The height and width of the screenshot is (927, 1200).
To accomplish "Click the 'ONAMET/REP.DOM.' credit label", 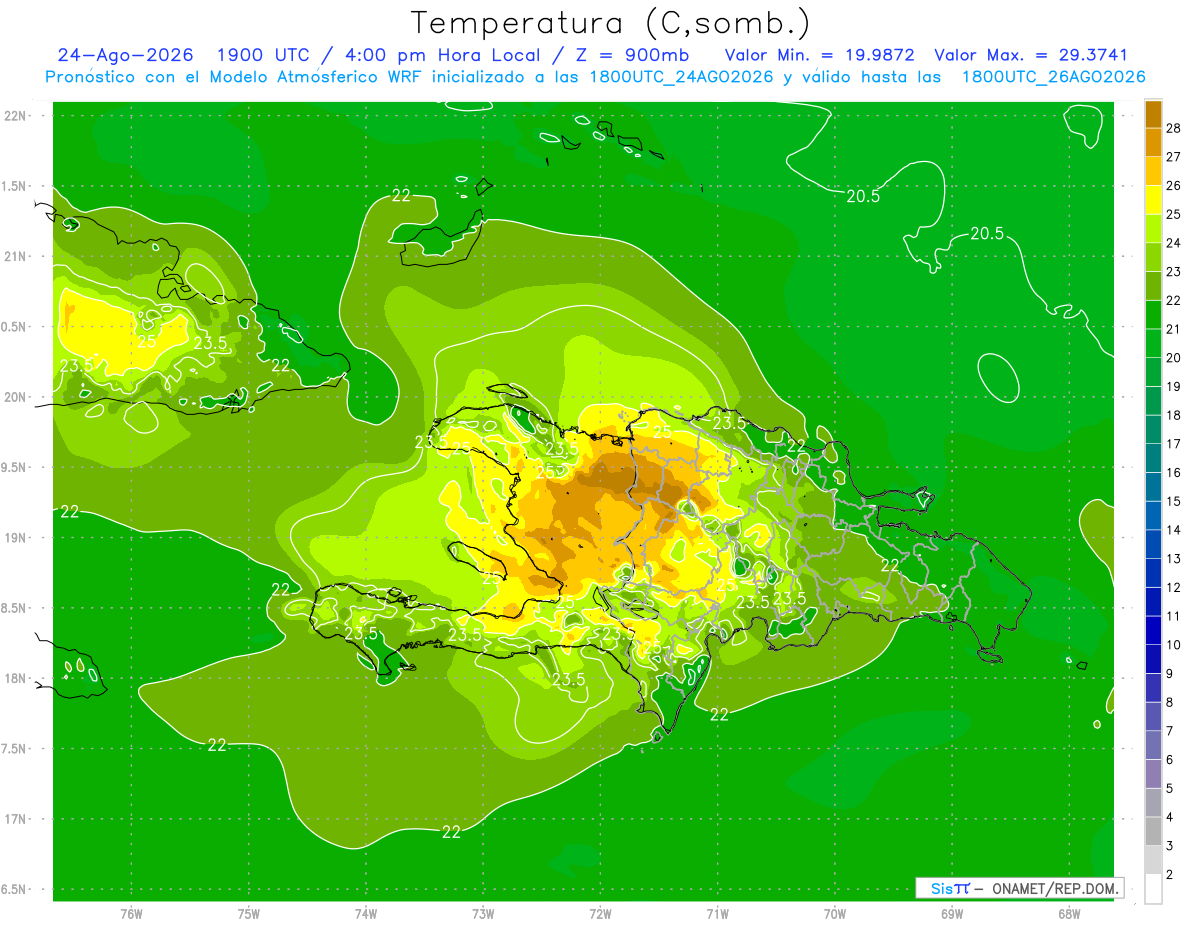I will [1053, 888].
